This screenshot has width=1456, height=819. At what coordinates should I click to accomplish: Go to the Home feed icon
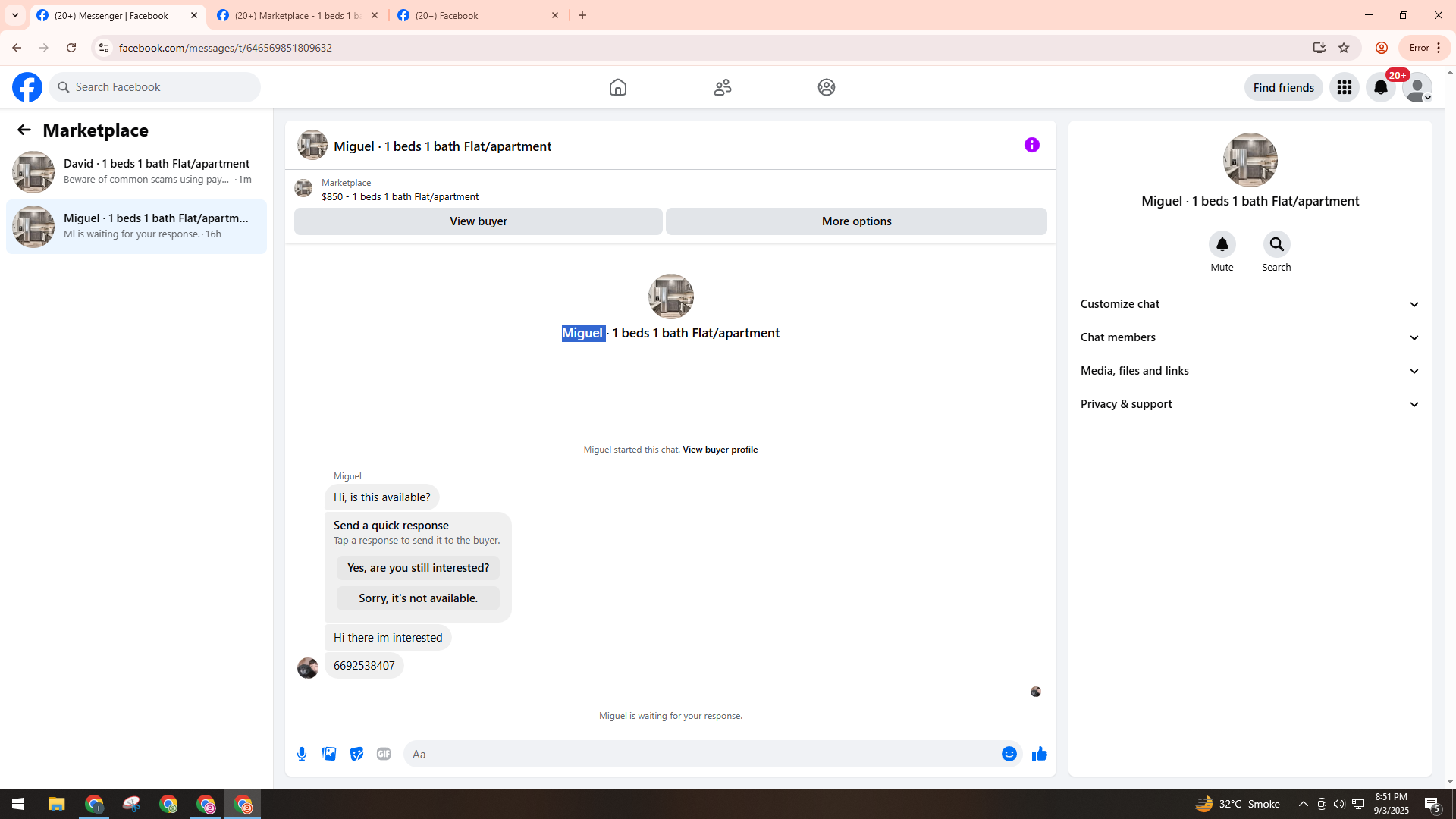[x=618, y=87]
